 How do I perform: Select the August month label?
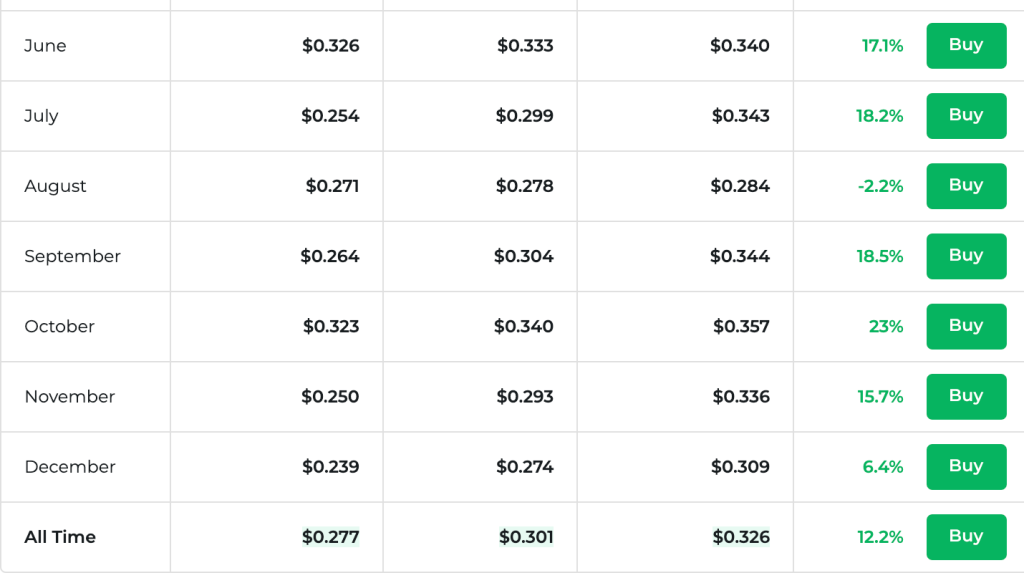click(56, 186)
